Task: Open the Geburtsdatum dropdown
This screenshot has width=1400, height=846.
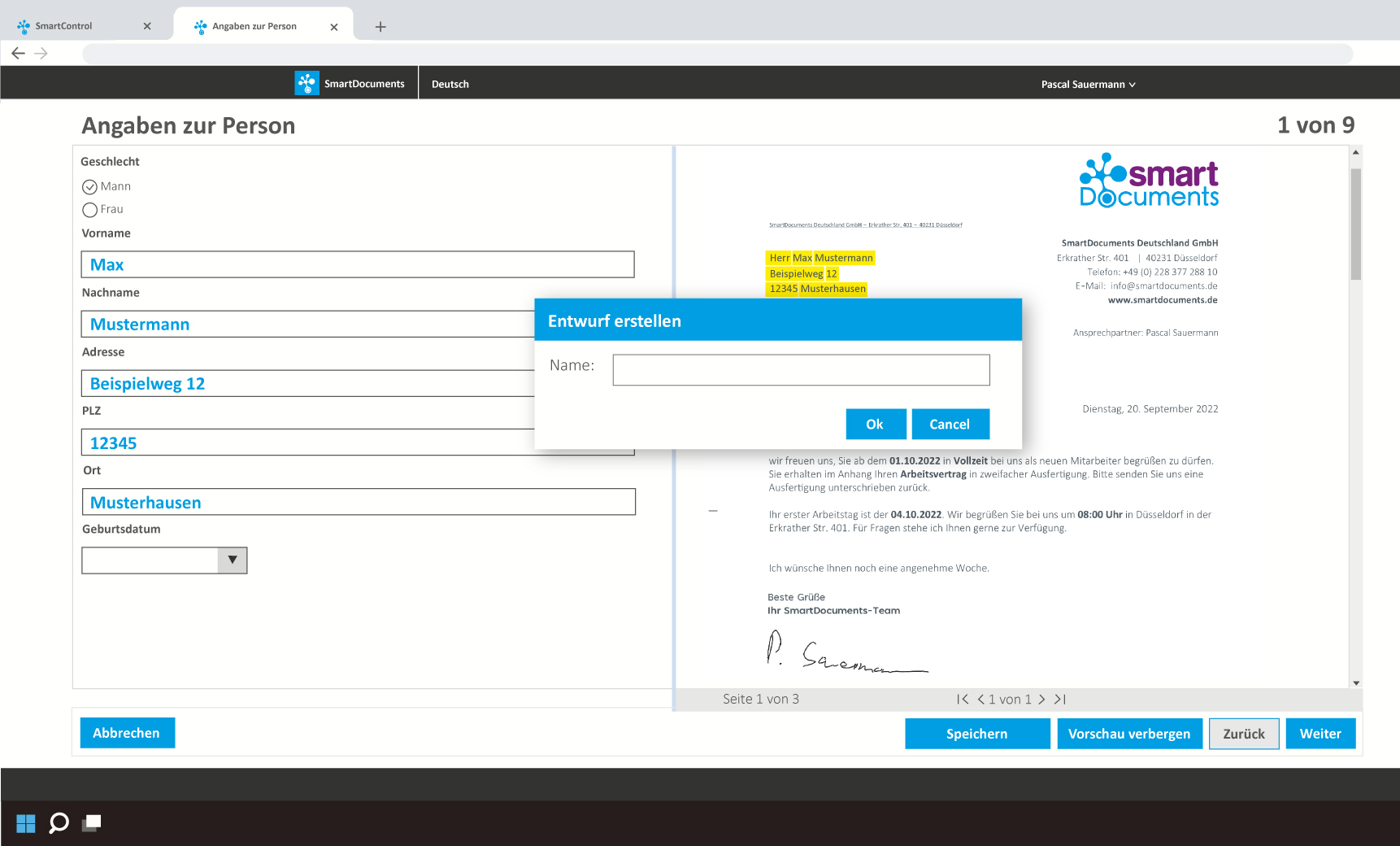Action: (x=233, y=560)
